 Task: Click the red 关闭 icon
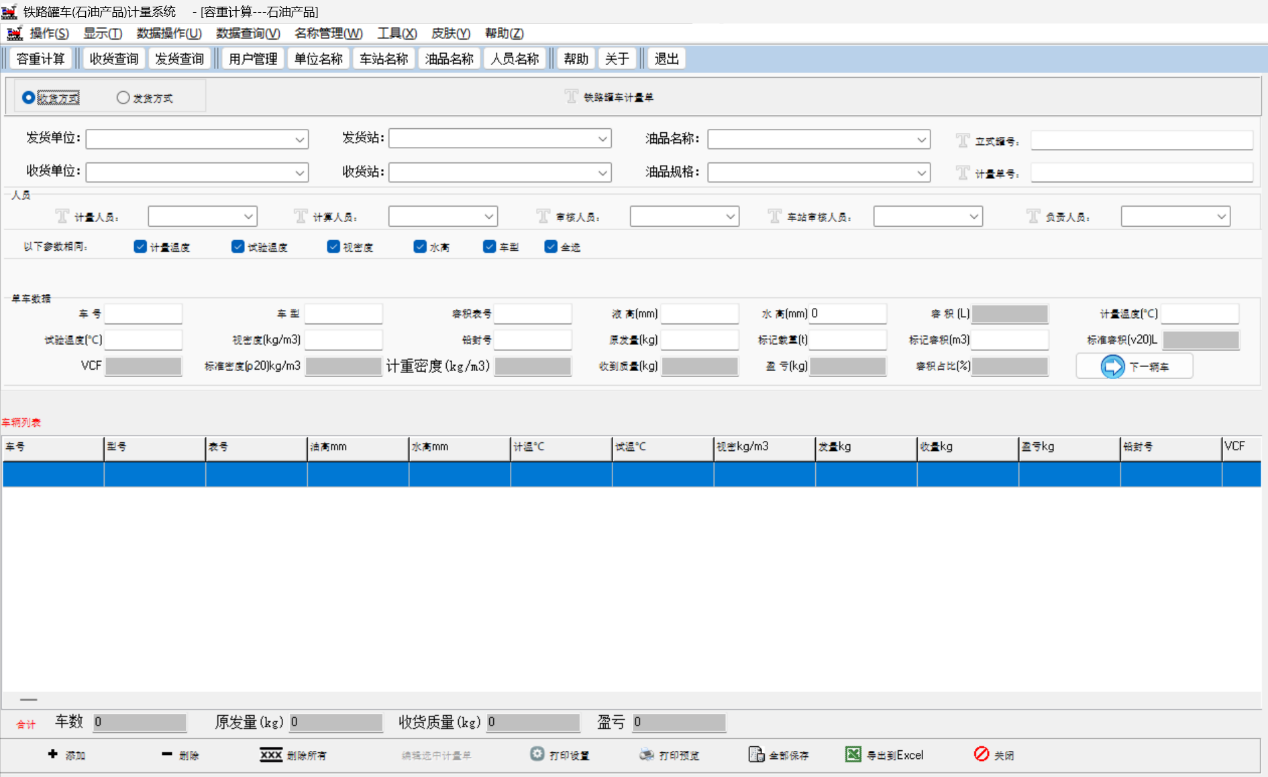pos(981,755)
